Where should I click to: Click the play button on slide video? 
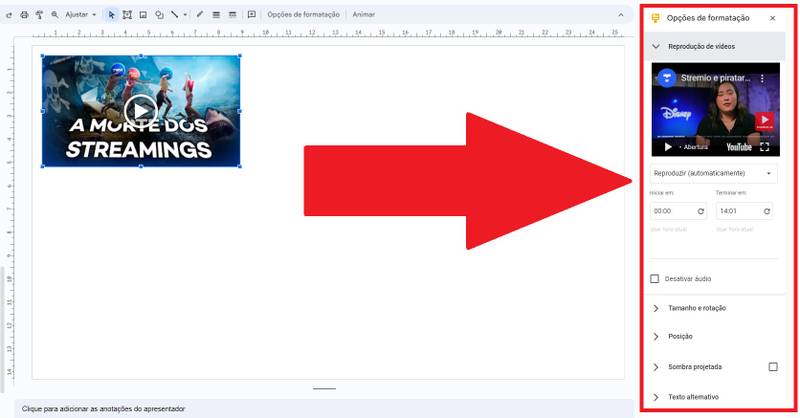pos(140,111)
